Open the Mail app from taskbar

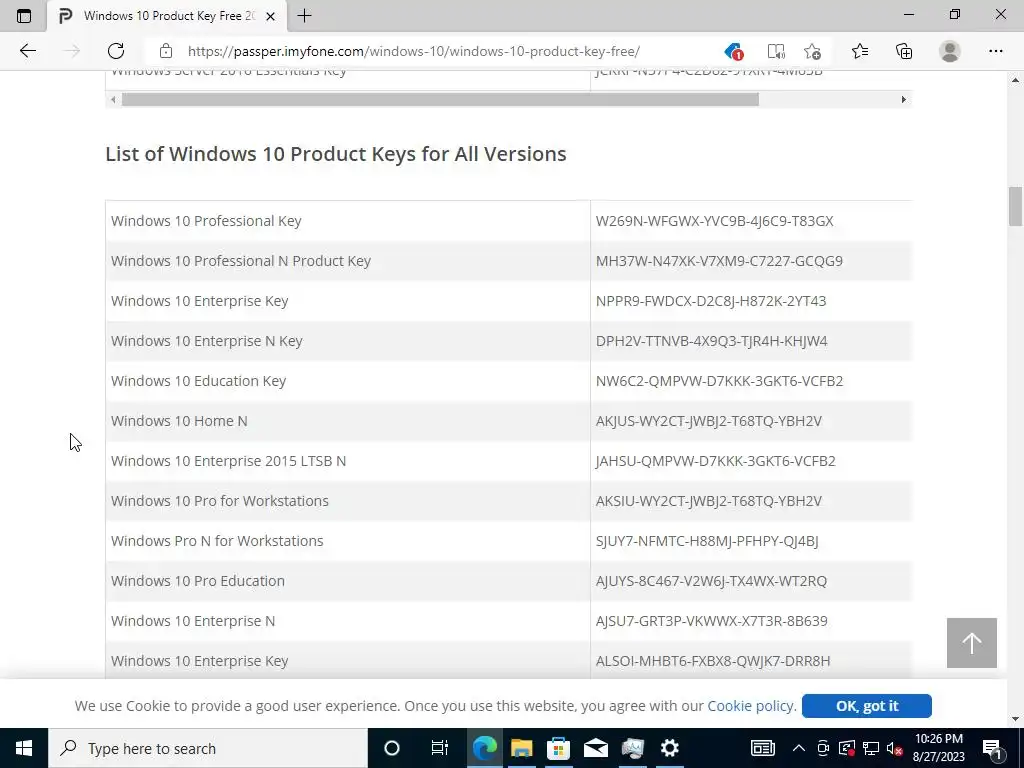[596, 748]
